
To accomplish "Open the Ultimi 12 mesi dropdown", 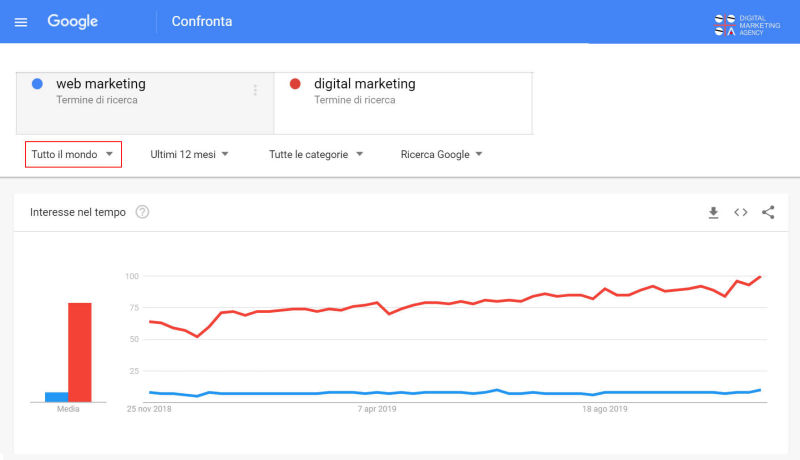I will (189, 154).
